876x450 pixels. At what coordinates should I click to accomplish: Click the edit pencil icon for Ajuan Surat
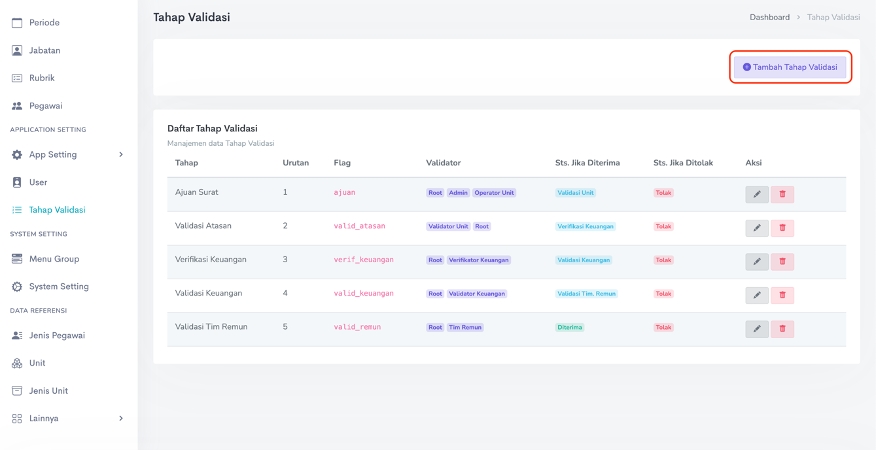point(757,194)
